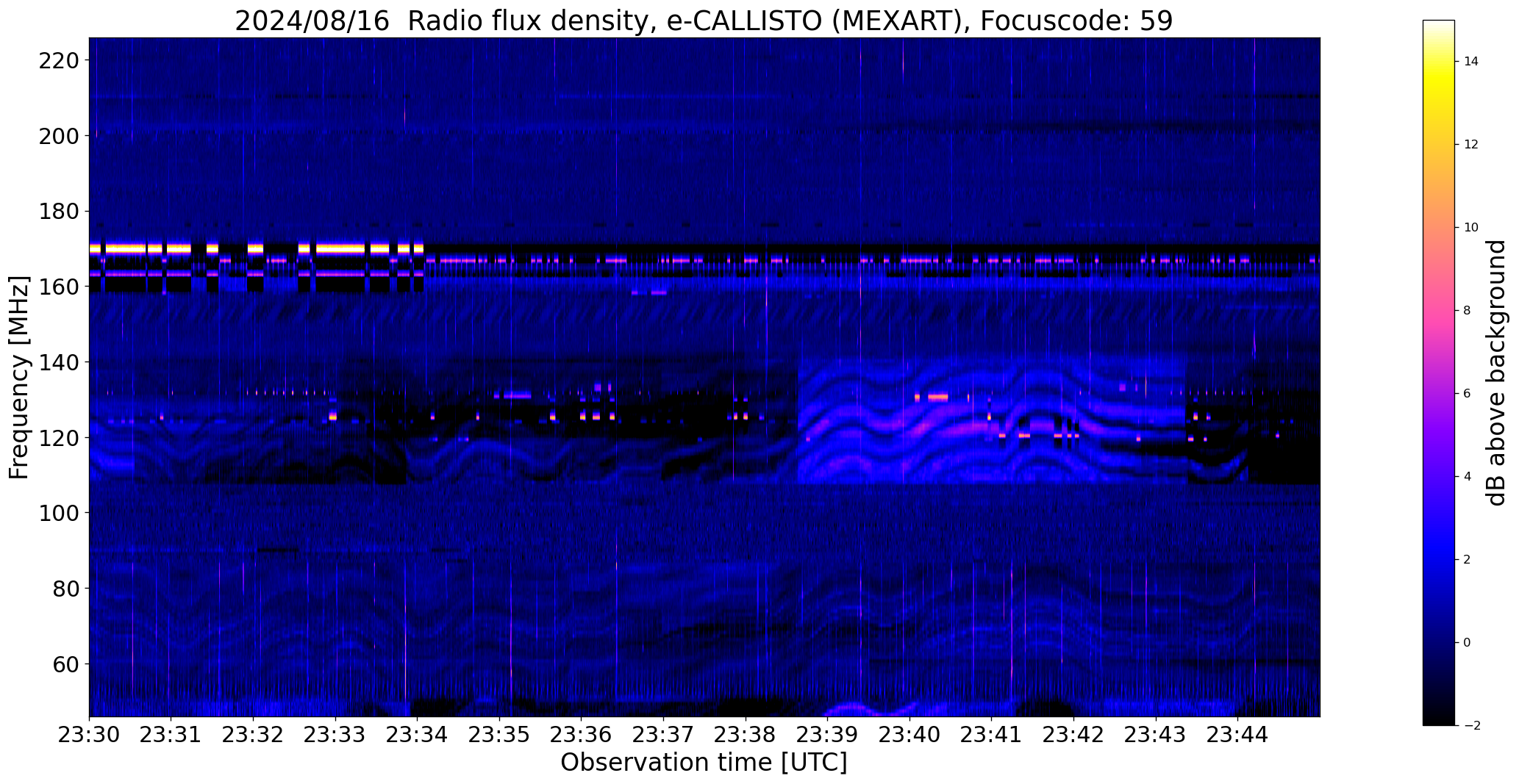The image size is (1519, 784).
Task: Click the 23:37 time tick label
Action: click(x=663, y=735)
